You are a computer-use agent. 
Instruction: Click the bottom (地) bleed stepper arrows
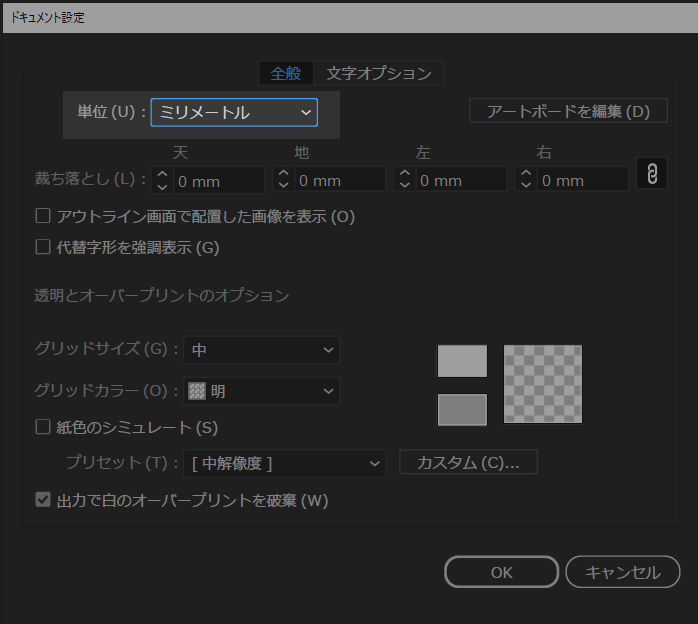pos(283,180)
